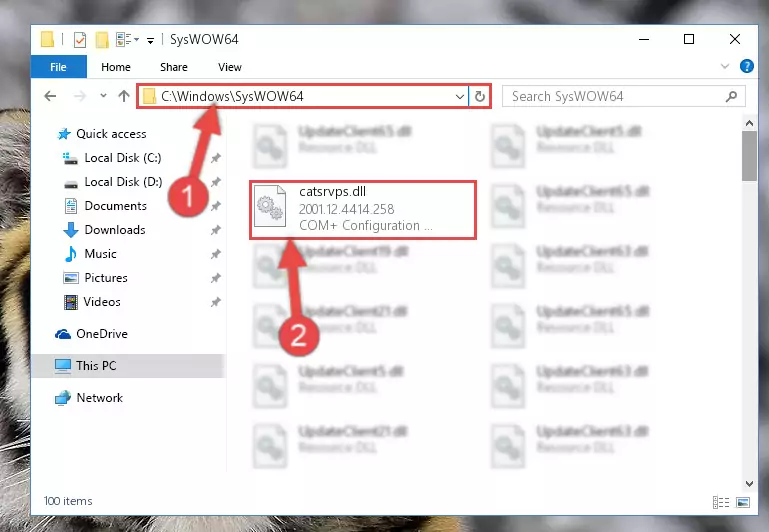The width and height of the screenshot is (769, 532).
Task: Click the pin icon next to Local Disk (C:)
Action: tap(215, 158)
